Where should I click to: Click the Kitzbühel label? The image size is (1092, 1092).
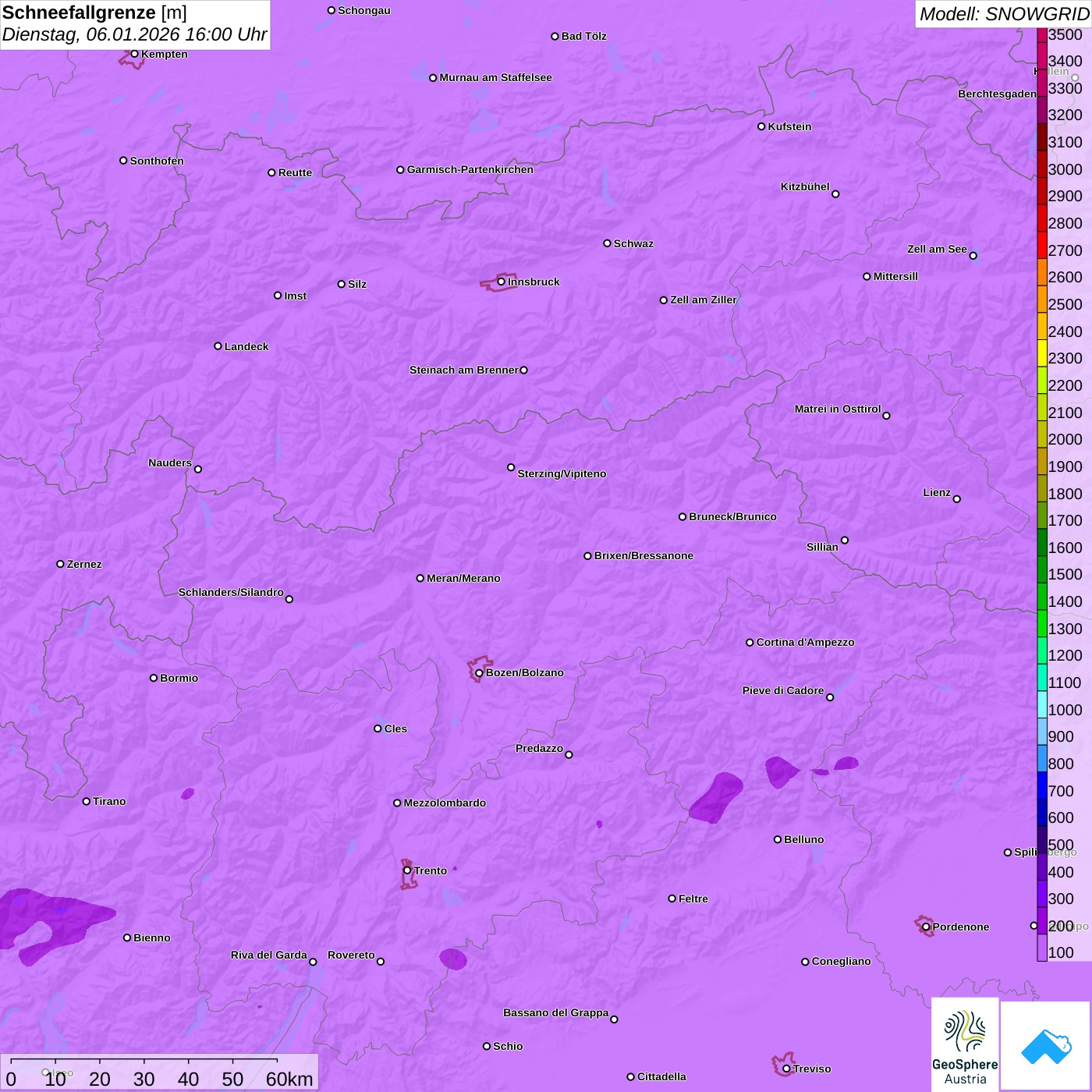[x=805, y=186]
